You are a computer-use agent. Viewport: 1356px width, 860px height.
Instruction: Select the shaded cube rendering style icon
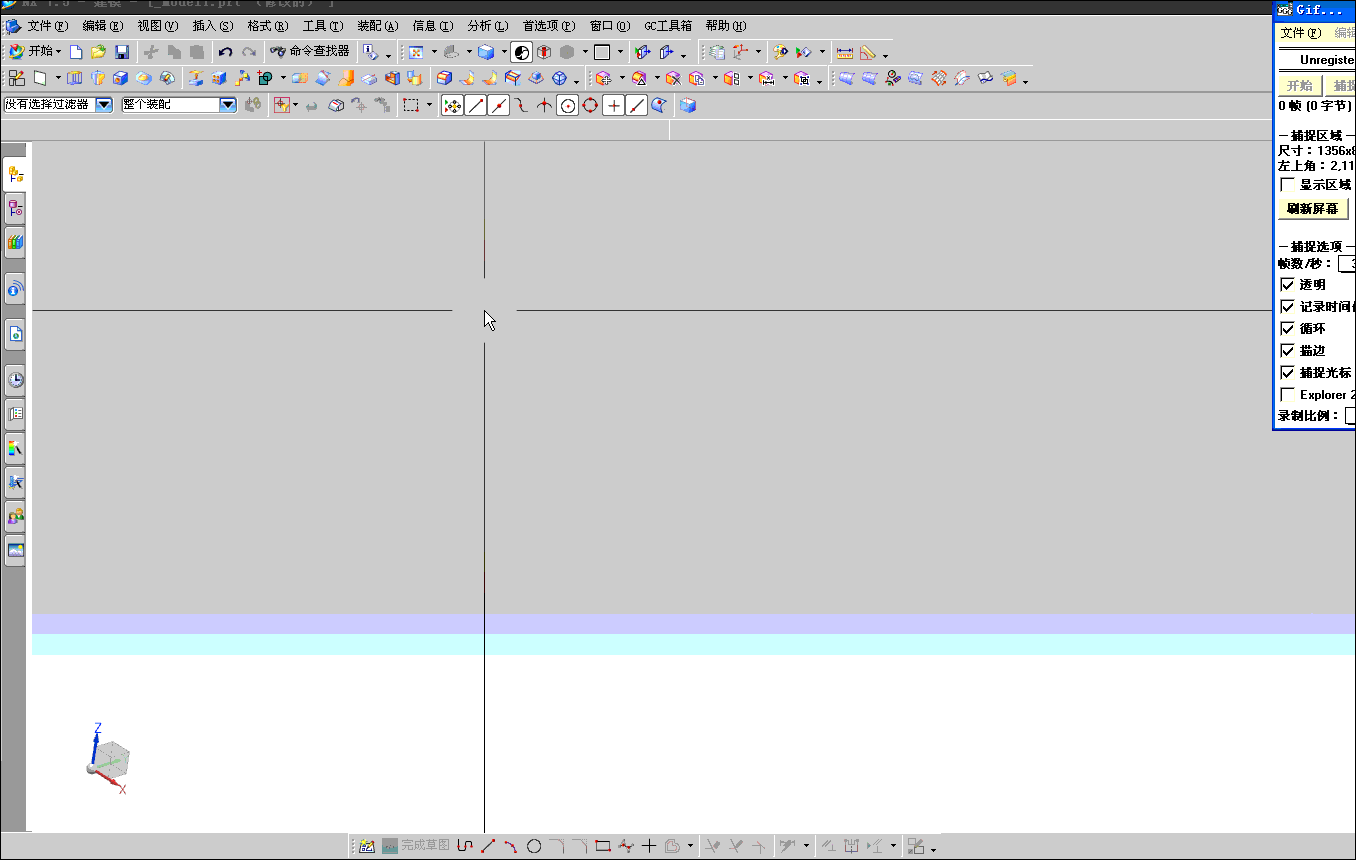pyautogui.click(x=486, y=52)
